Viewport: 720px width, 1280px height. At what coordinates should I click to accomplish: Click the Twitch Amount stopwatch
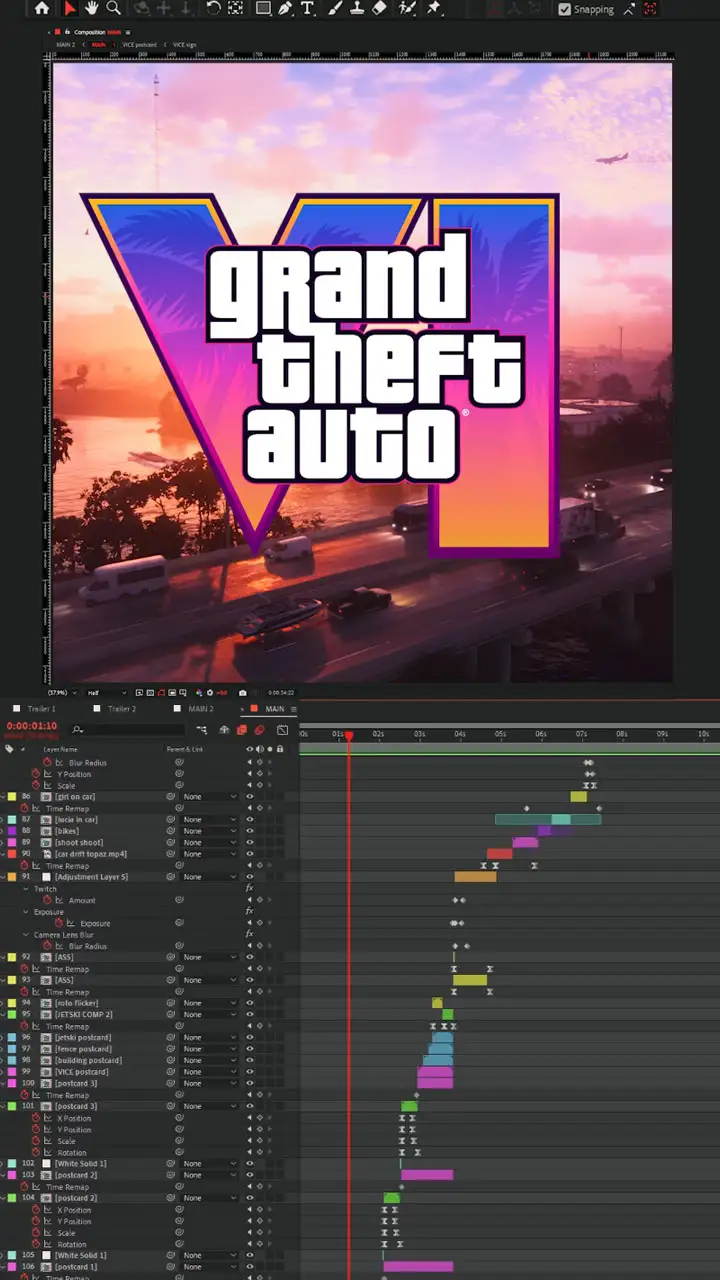point(47,900)
